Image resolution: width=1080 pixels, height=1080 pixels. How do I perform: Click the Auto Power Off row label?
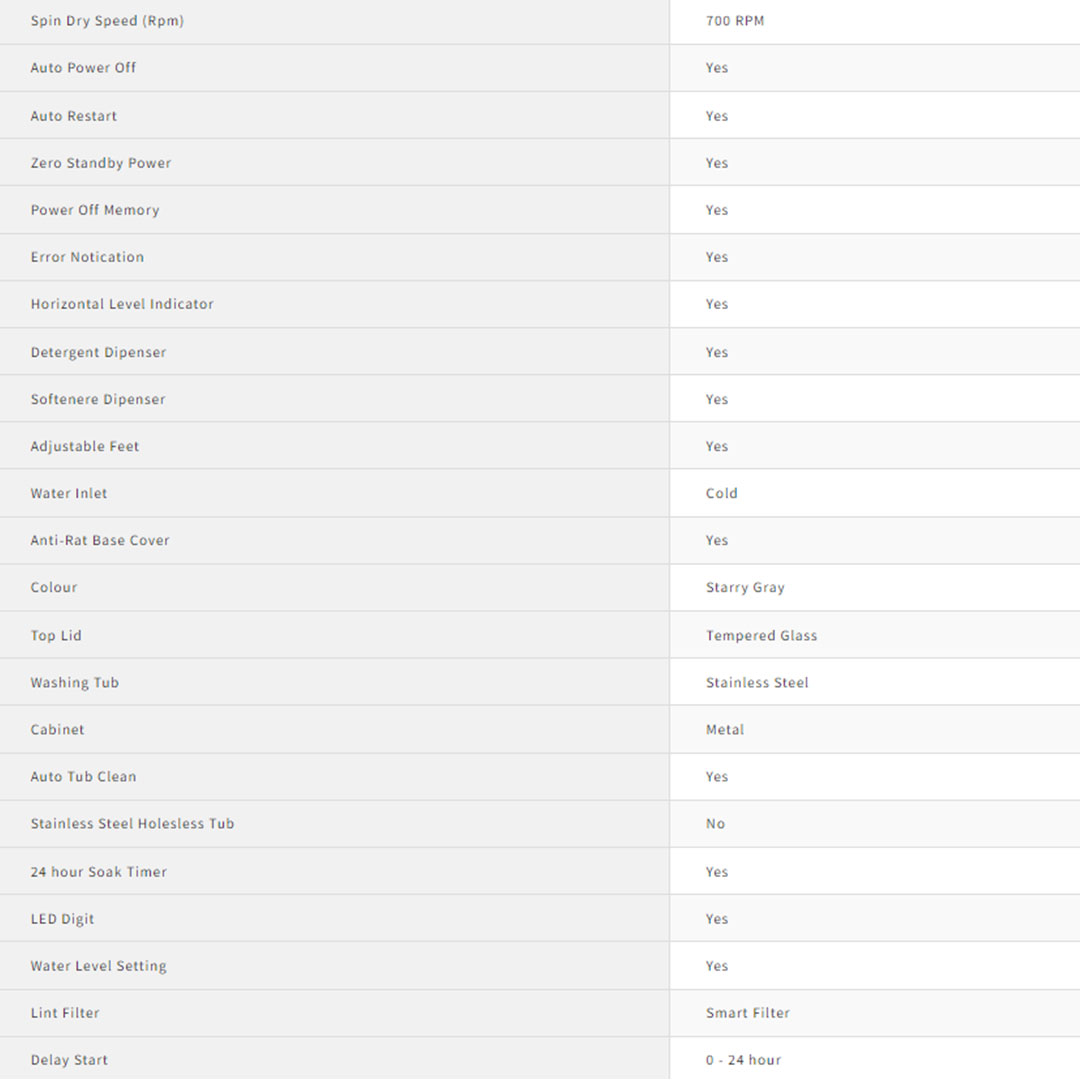point(83,68)
